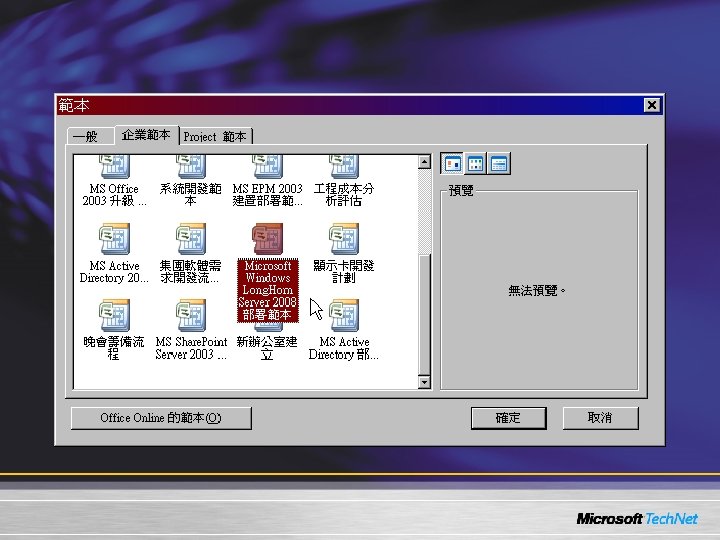Click the template list scroll up arrow
The height and width of the screenshot is (540, 720).
click(x=424, y=162)
